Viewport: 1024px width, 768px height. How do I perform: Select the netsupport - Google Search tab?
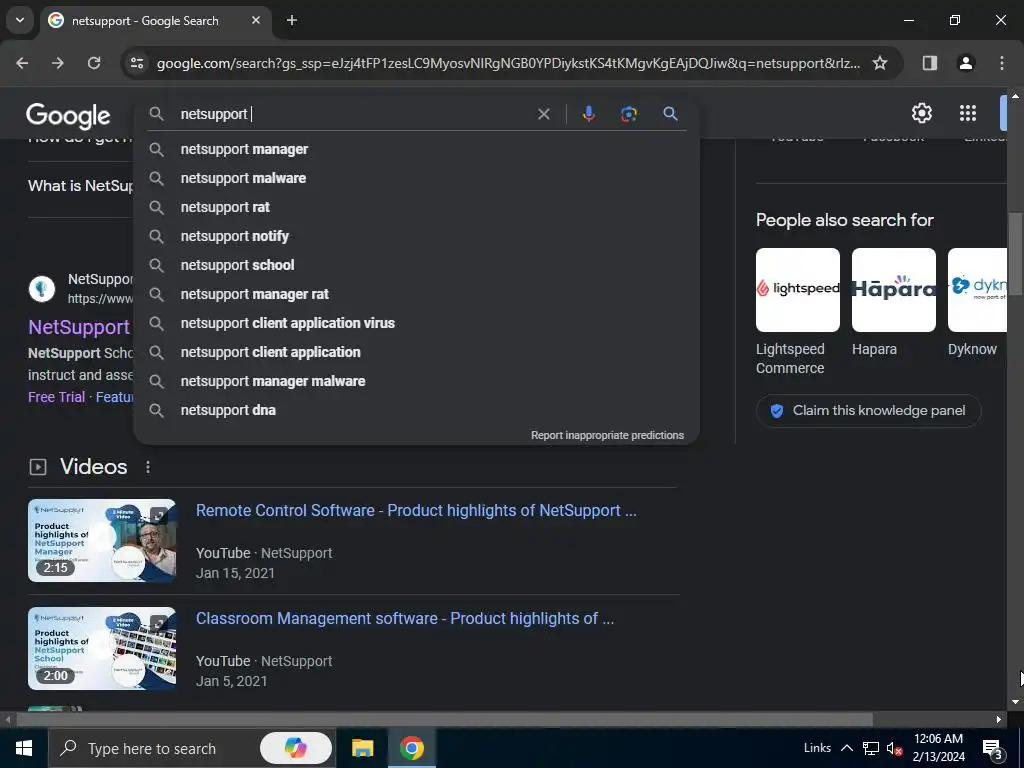coord(157,21)
